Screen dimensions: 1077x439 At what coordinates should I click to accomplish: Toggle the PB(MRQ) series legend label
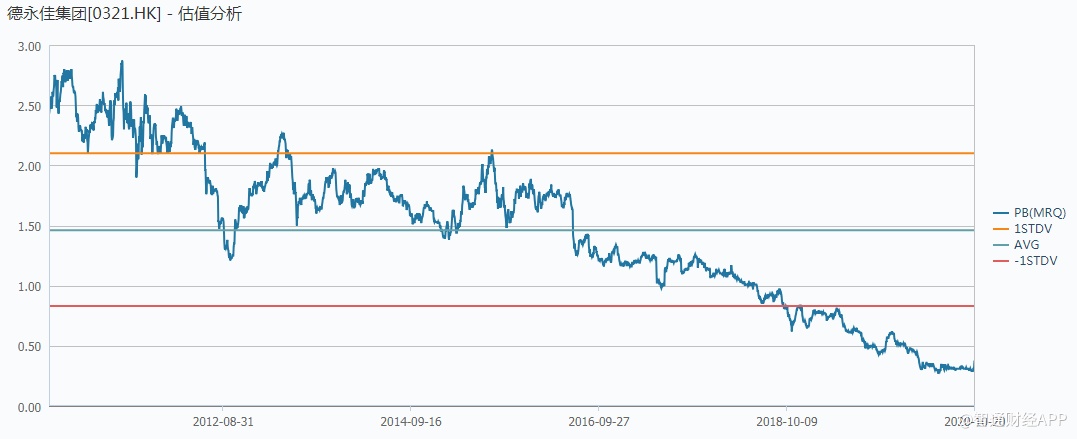(1041, 212)
